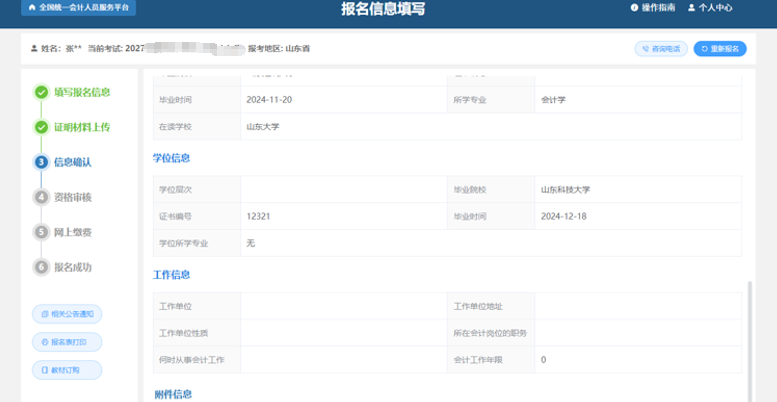This screenshot has width=777, height=402.
Task: Click the 工作信息 section heading
Action: point(171,275)
